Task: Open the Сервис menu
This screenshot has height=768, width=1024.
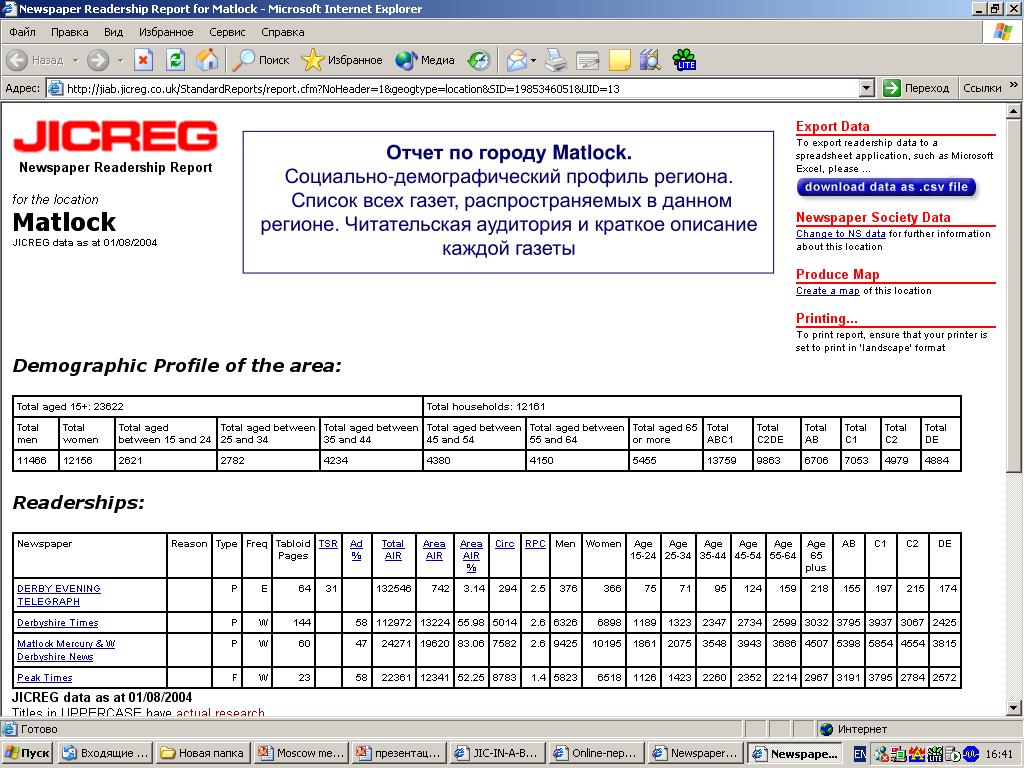Action: [227, 32]
